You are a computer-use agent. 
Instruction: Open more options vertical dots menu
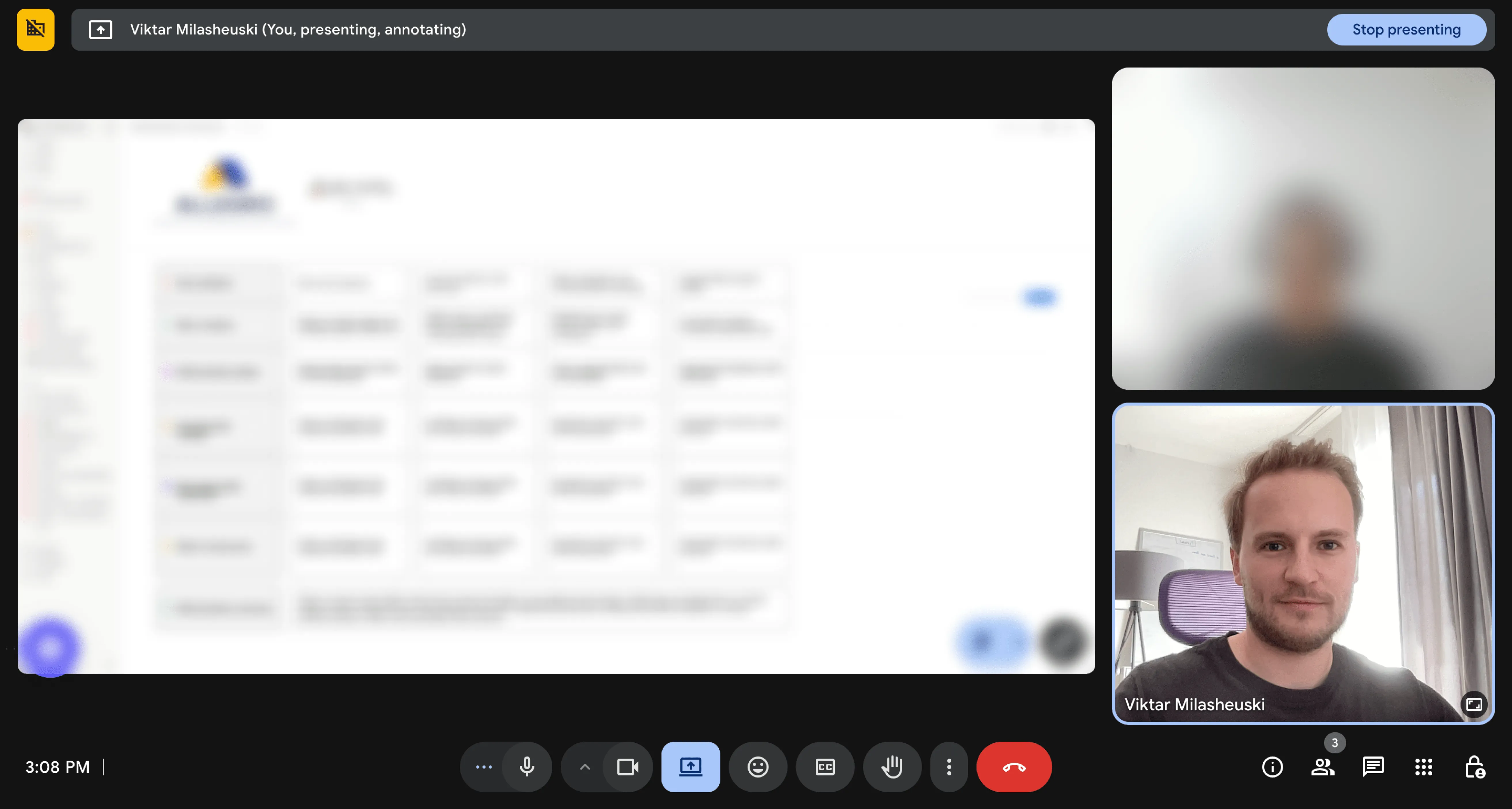coord(948,767)
